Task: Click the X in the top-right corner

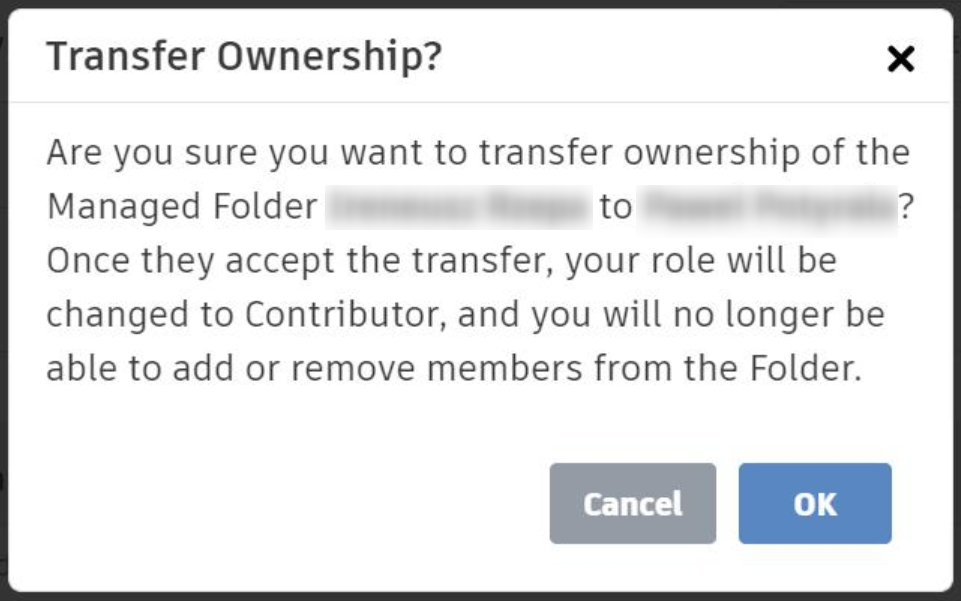Action: (899, 58)
